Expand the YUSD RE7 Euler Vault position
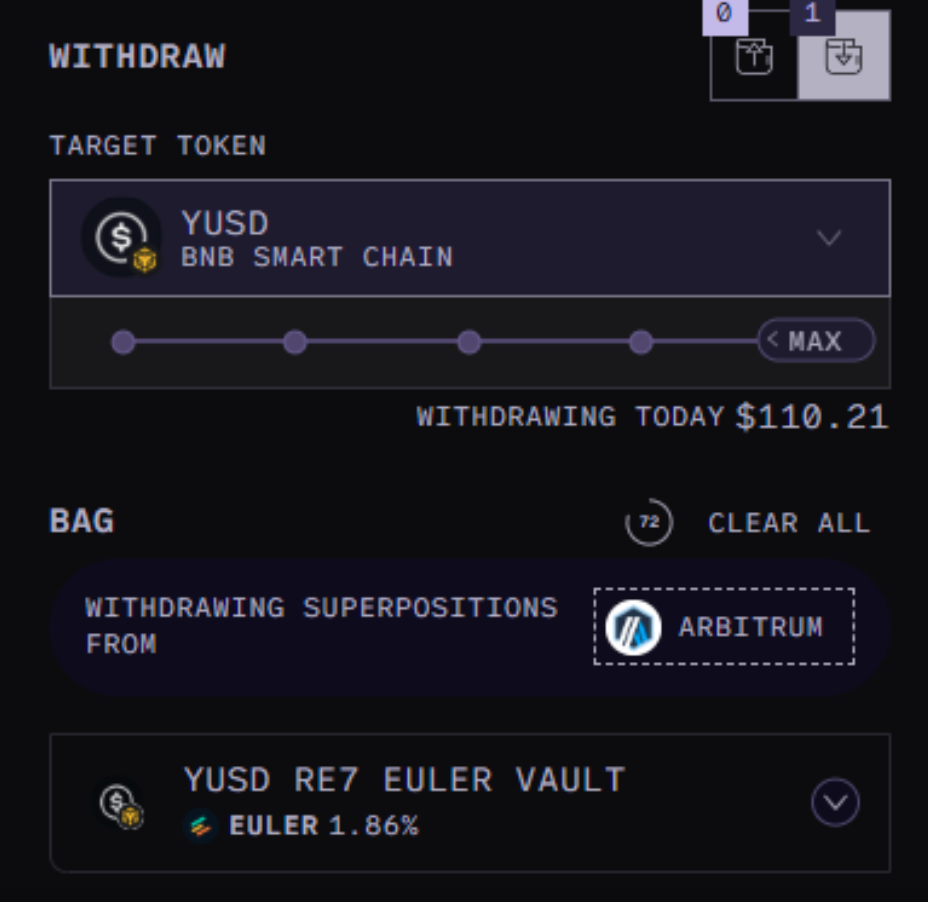Screen dimensions: 928x902 click(835, 802)
